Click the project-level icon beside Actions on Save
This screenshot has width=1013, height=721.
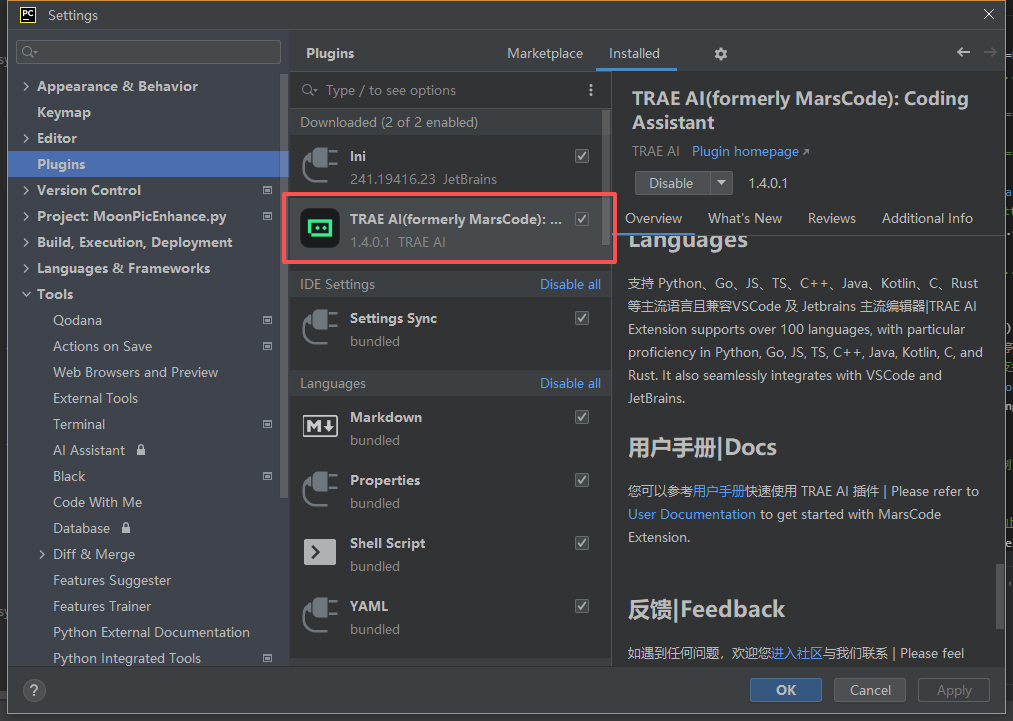coord(267,346)
